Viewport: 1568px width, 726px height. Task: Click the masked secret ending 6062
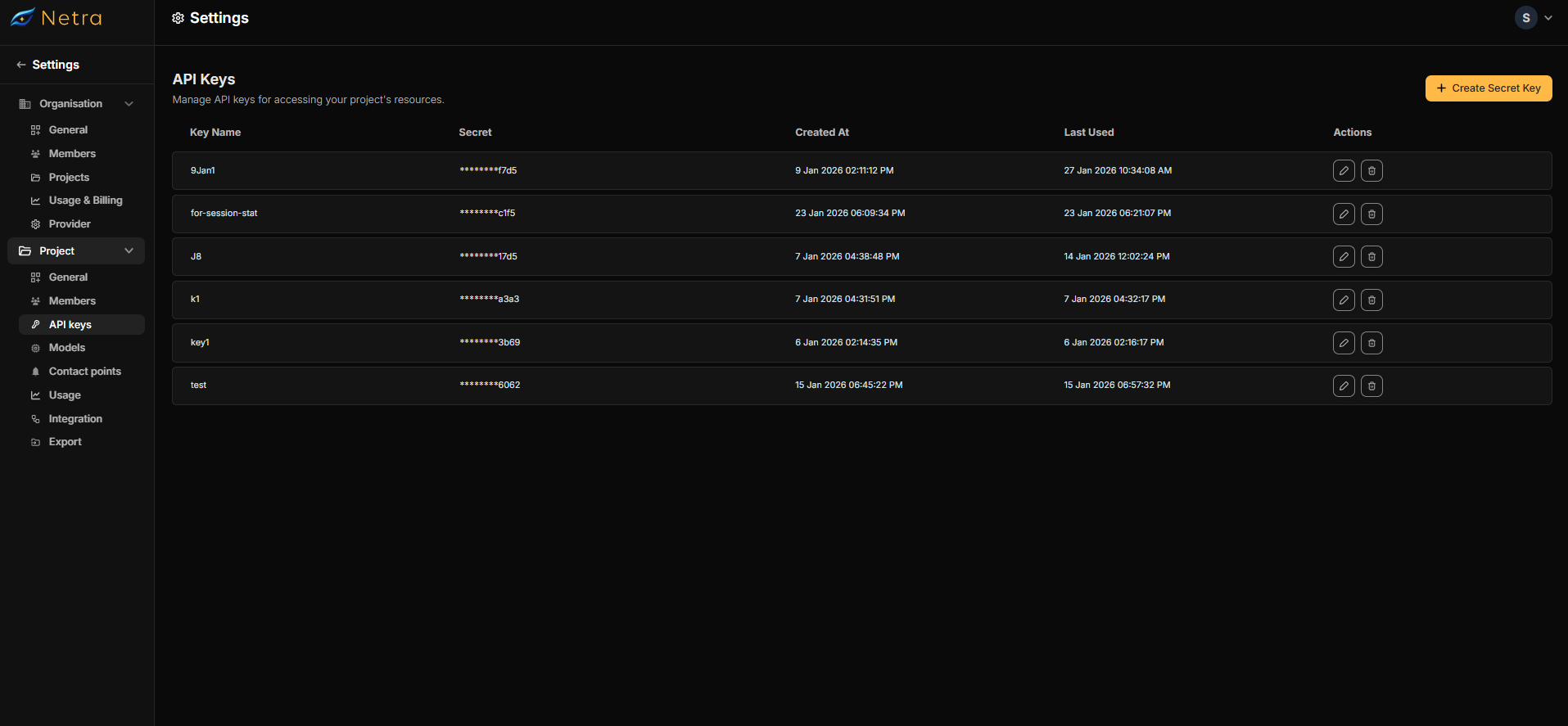click(490, 385)
